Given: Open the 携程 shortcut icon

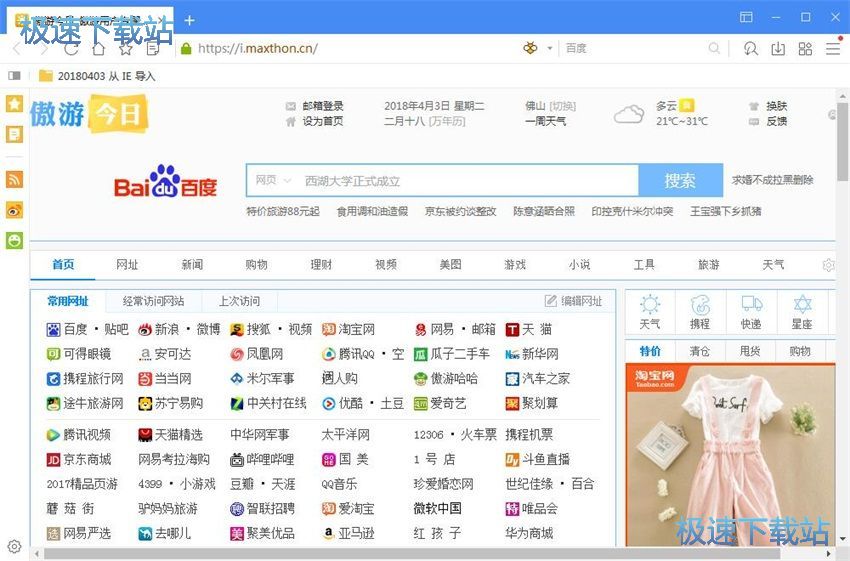Looking at the screenshot, I should (700, 312).
